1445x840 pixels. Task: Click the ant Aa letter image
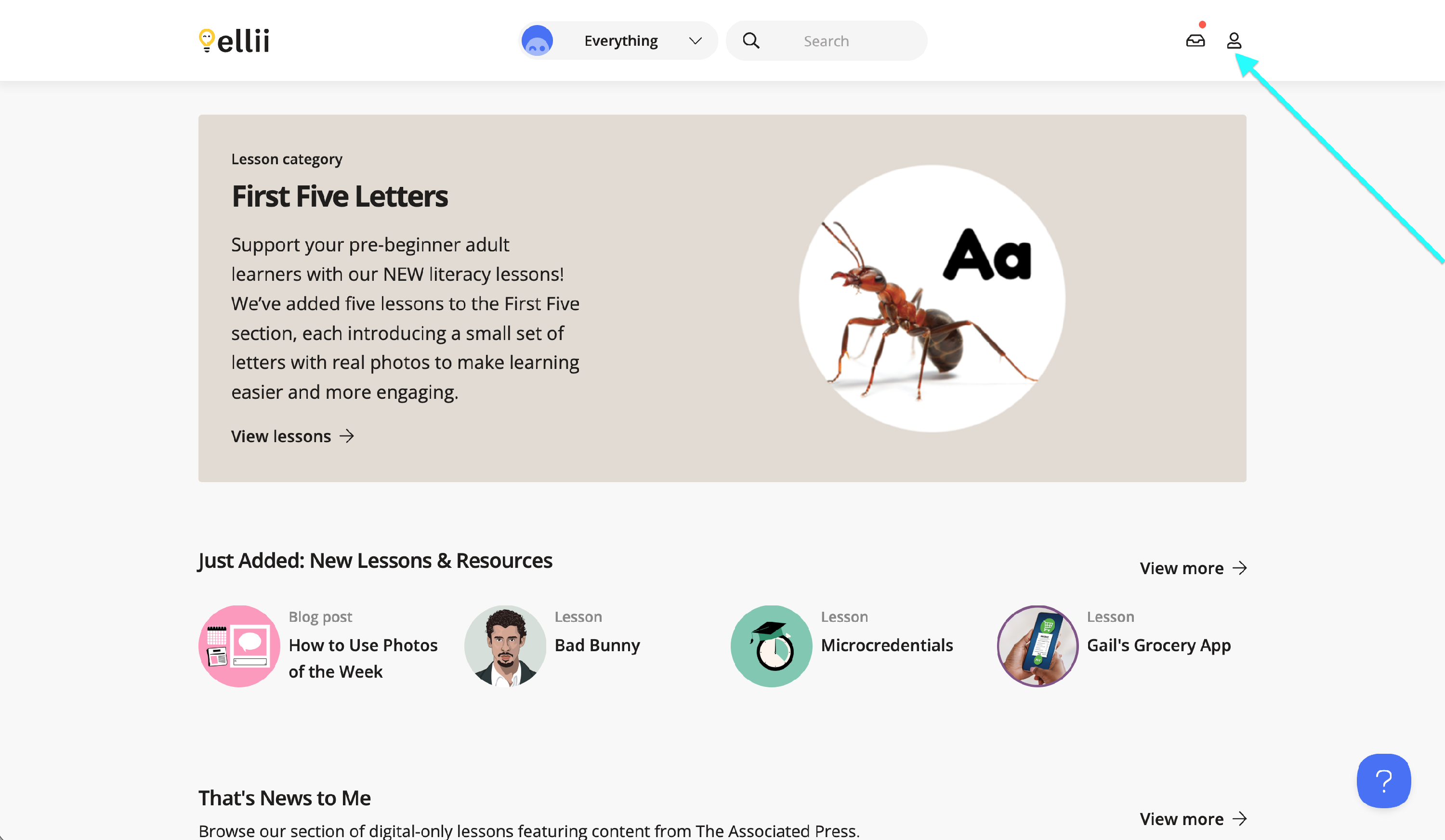(932, 298)
